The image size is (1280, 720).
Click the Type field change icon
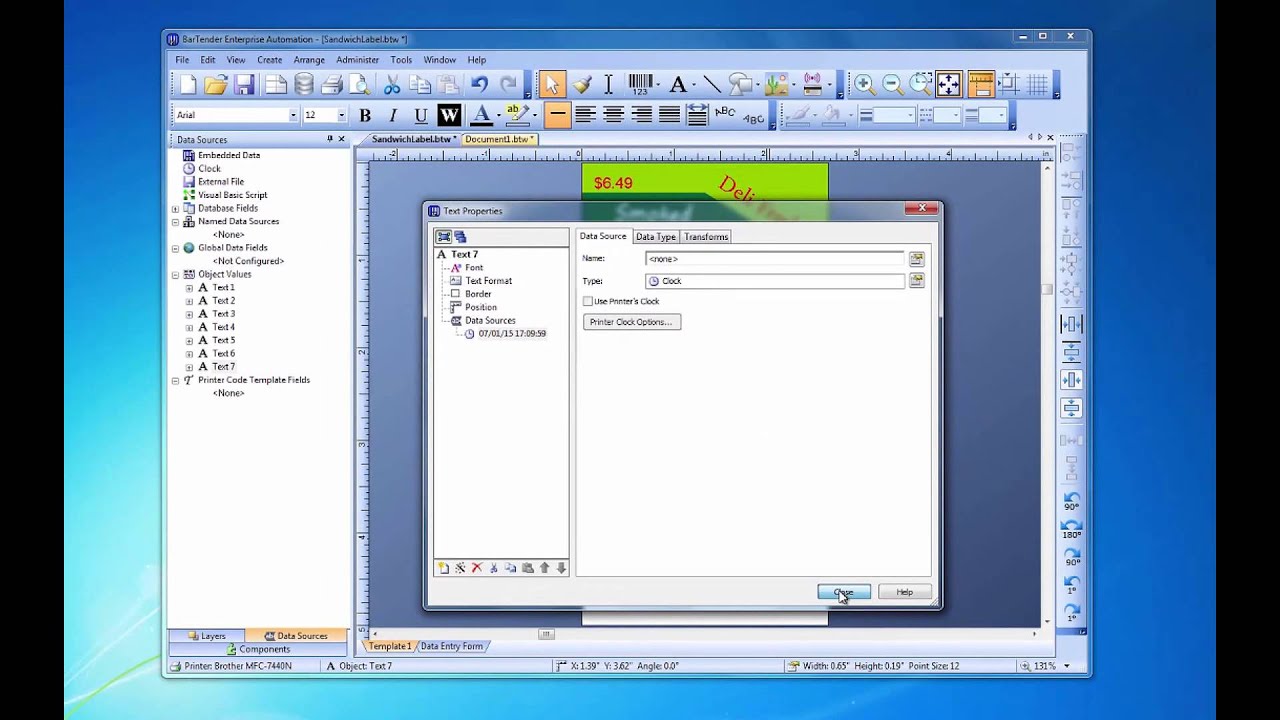tap(916, 281)
